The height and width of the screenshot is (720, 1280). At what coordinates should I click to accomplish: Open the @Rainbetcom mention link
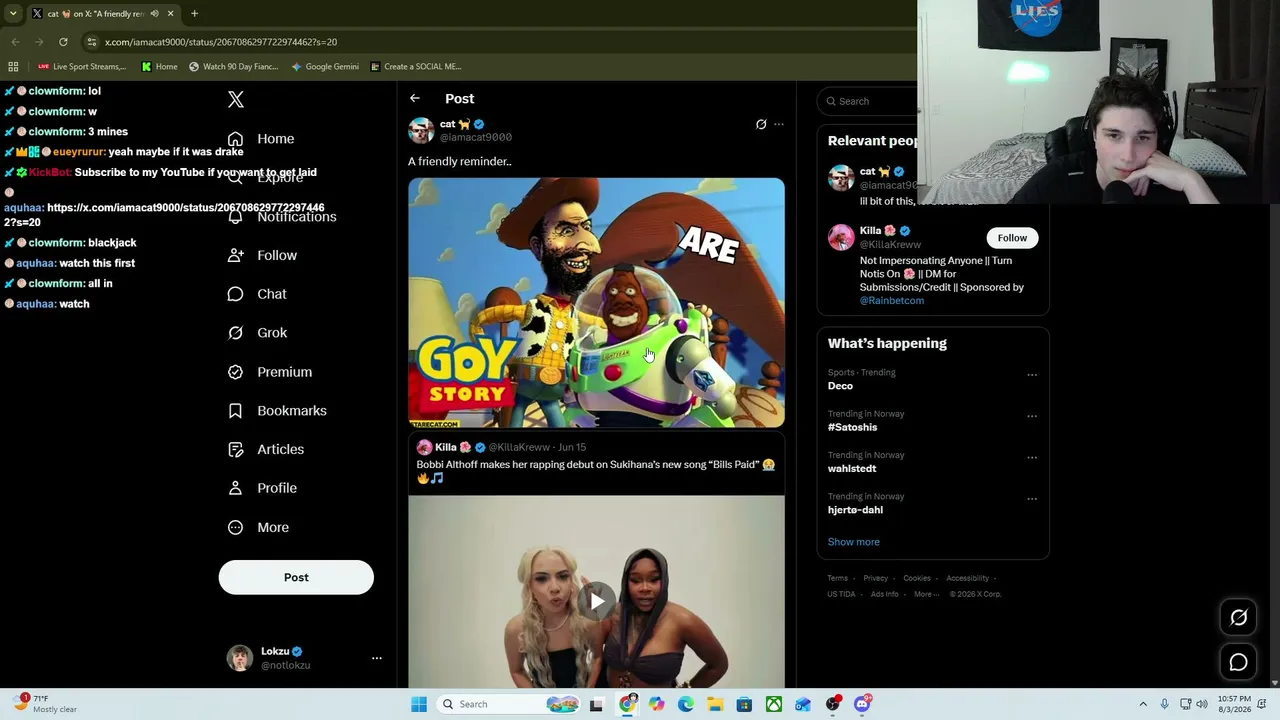point(892,300)
